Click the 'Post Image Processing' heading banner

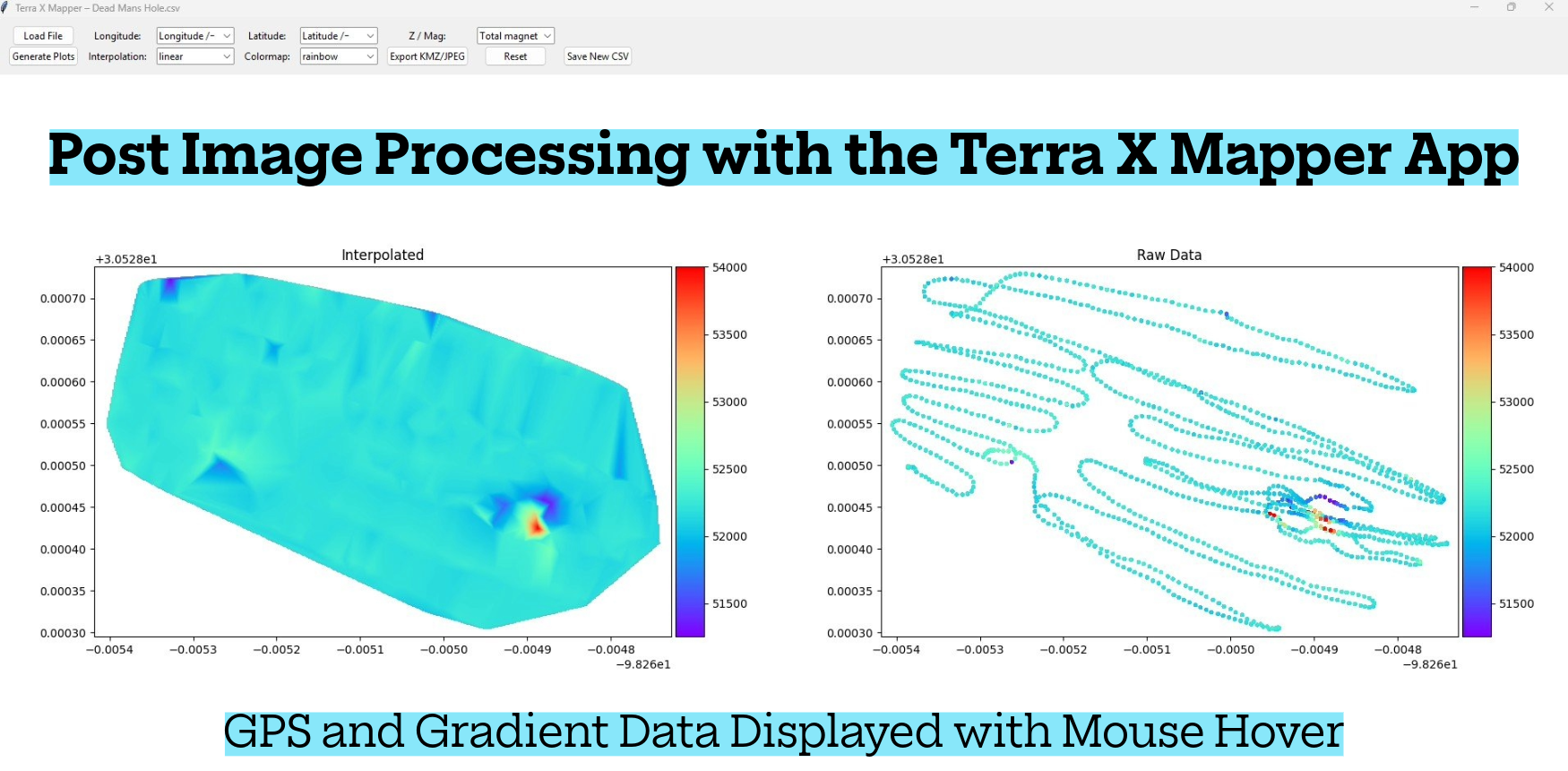click(x=783, y=156)
